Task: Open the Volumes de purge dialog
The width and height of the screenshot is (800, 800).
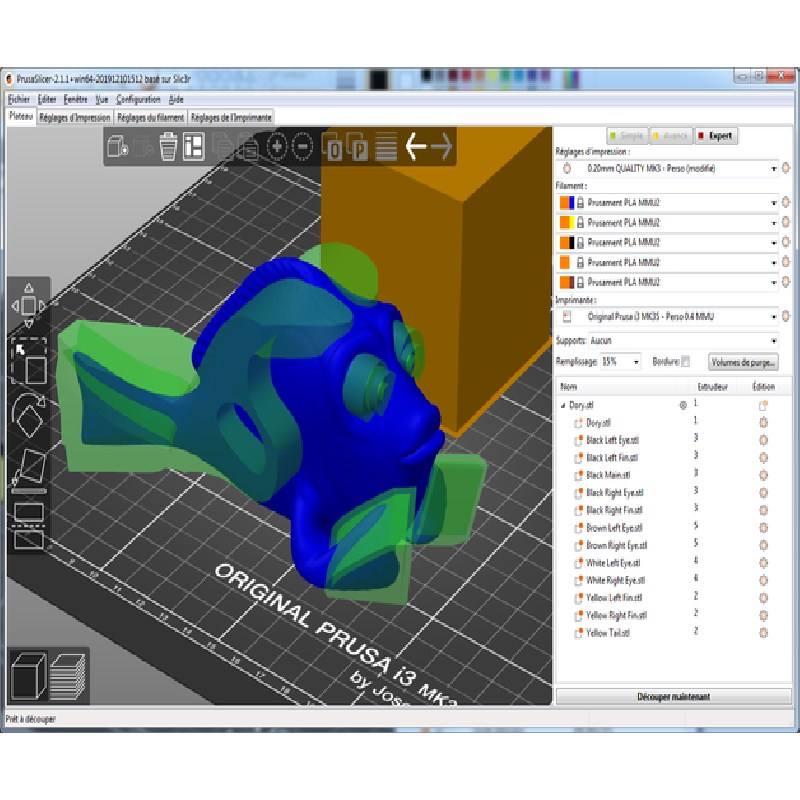Action: click(x=743, y=362)
